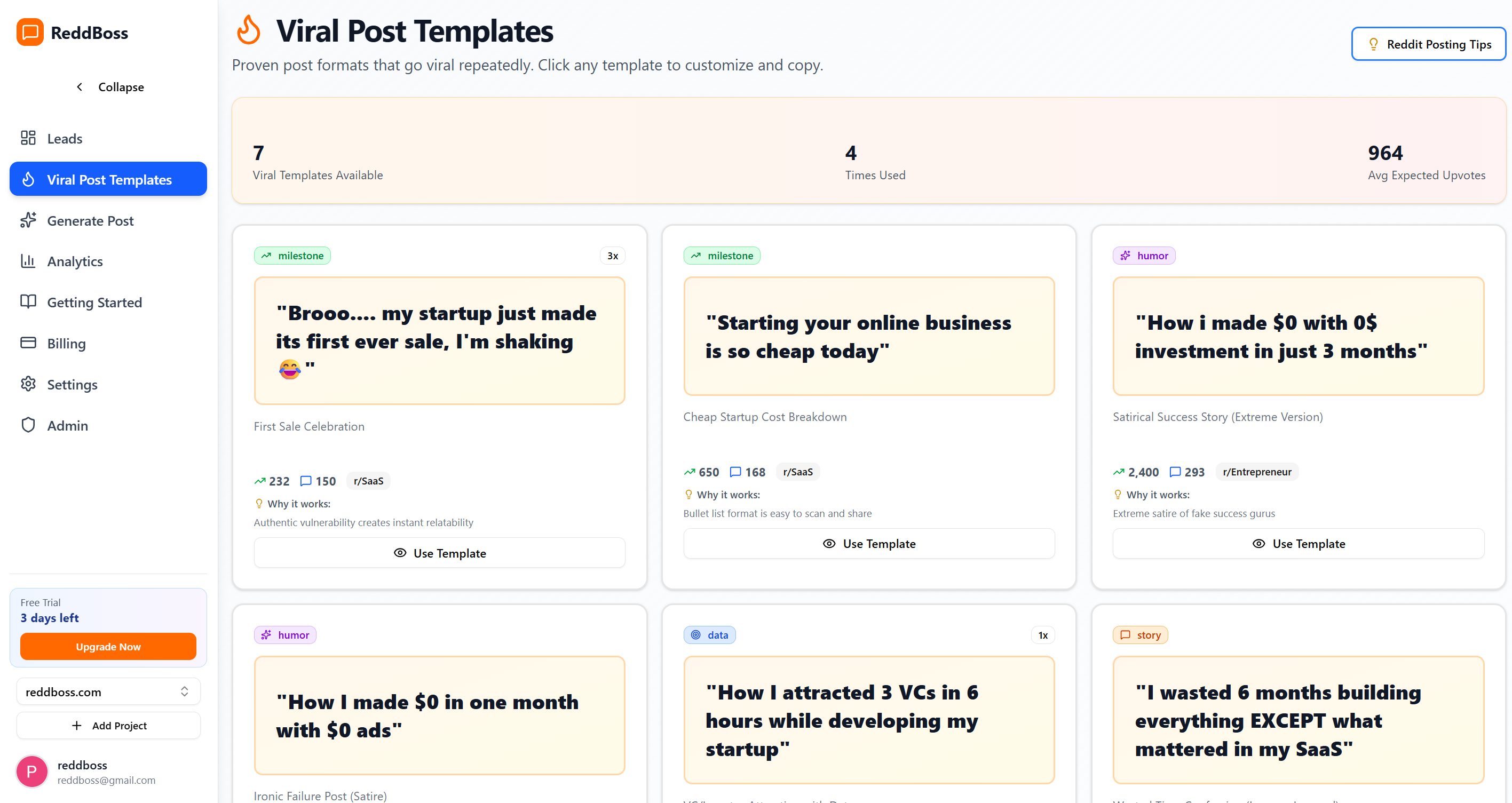Image resolution: width=1512 pixels, height=803 pixels.
Task: Select the Leads sidebar icon
Action: [x=28, y=138]
